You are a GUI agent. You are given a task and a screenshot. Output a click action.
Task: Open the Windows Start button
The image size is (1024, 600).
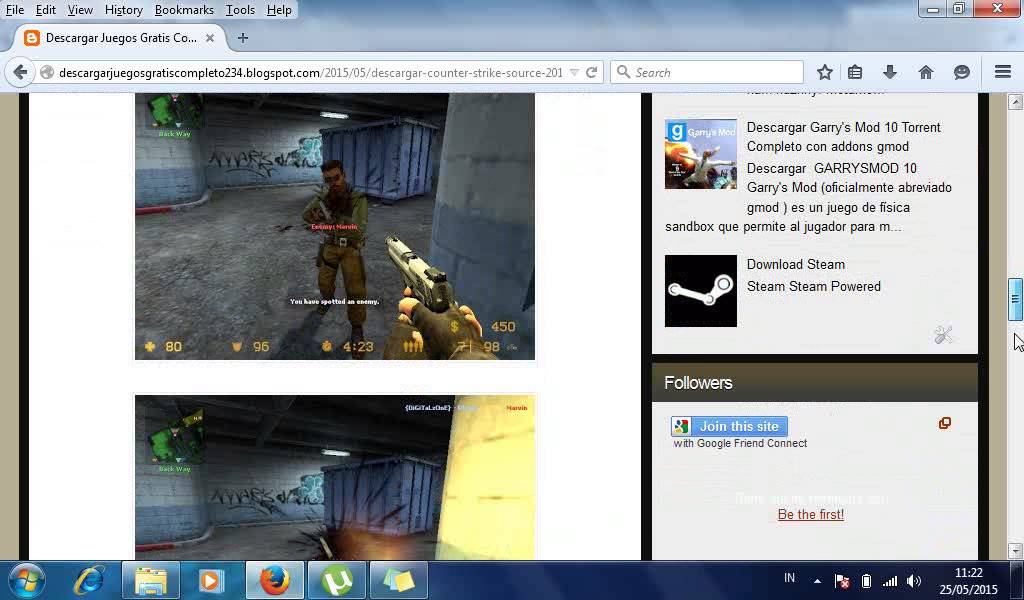[x=27, y=580]
